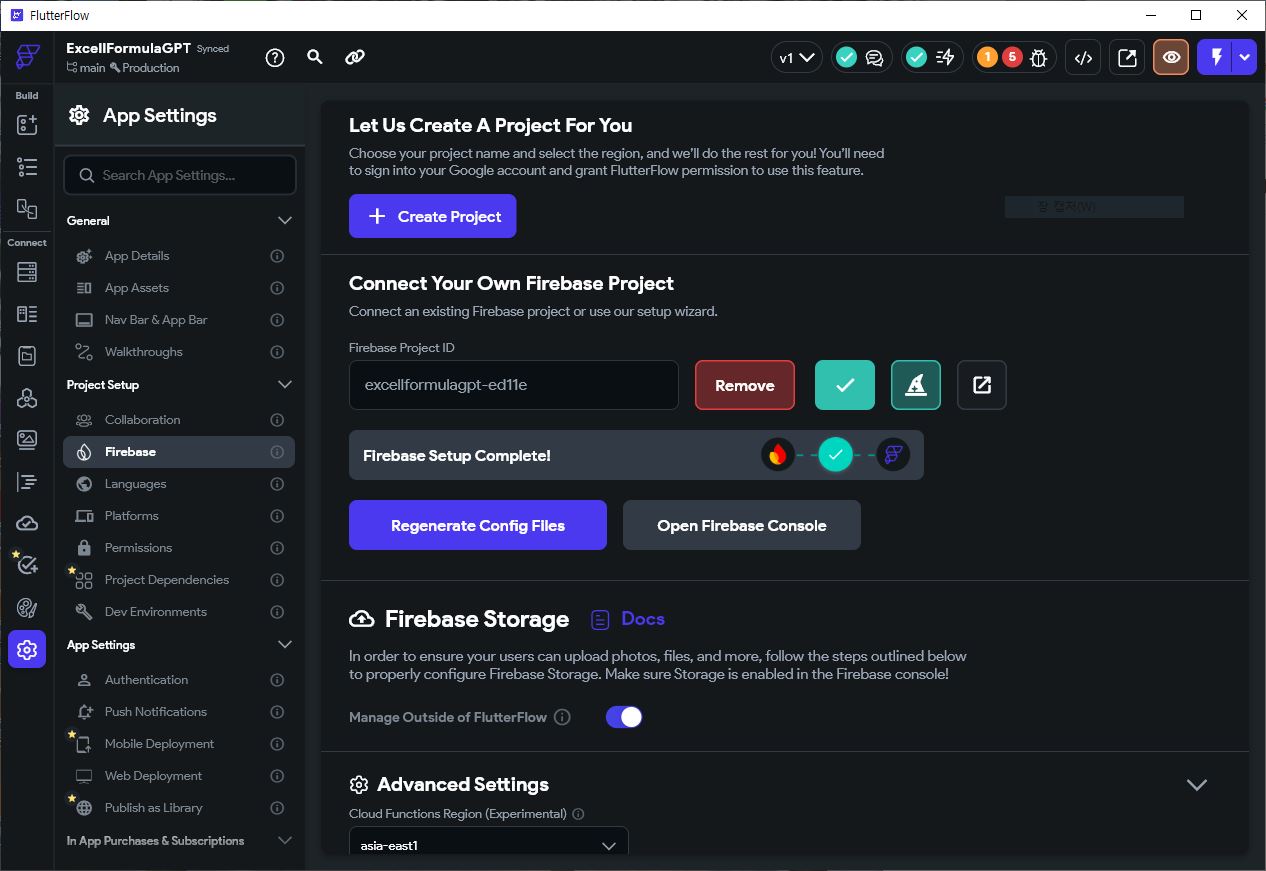
Task: Open Languages settings
Action: (179, 484)
